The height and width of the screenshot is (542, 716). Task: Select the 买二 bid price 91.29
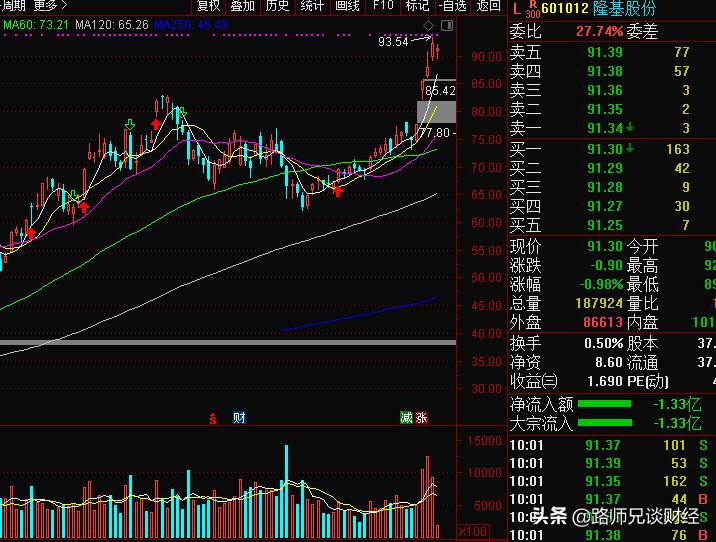(605, 168)
